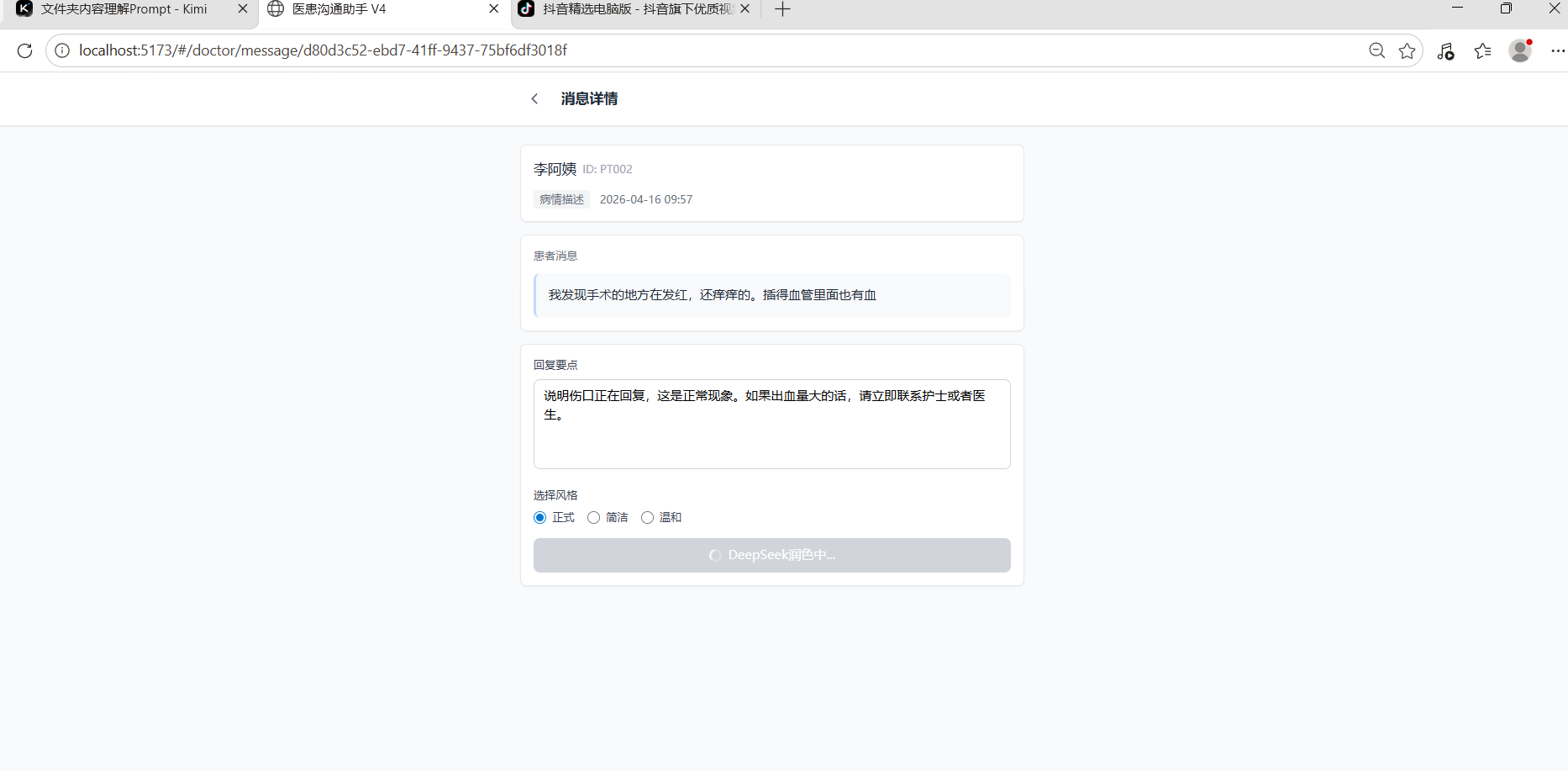
Task: Open browser settings three-dot menu
Action: click(1557, 50)
